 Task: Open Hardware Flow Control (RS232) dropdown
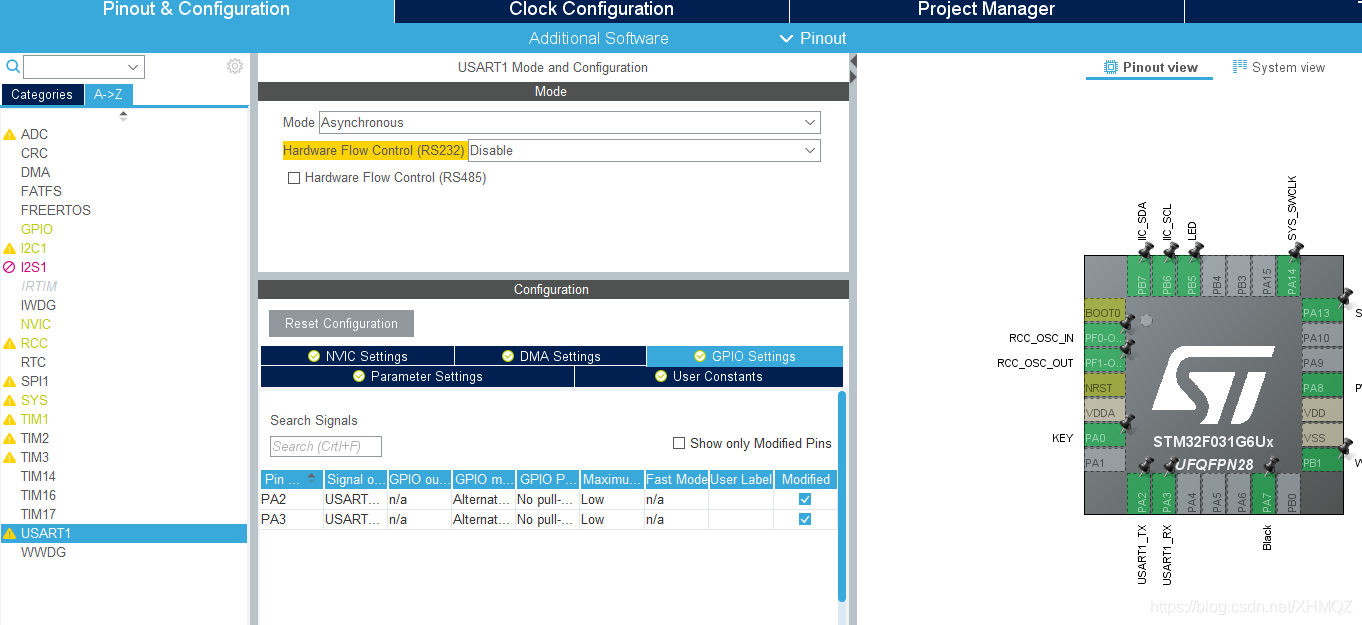[x=644, y=151]
